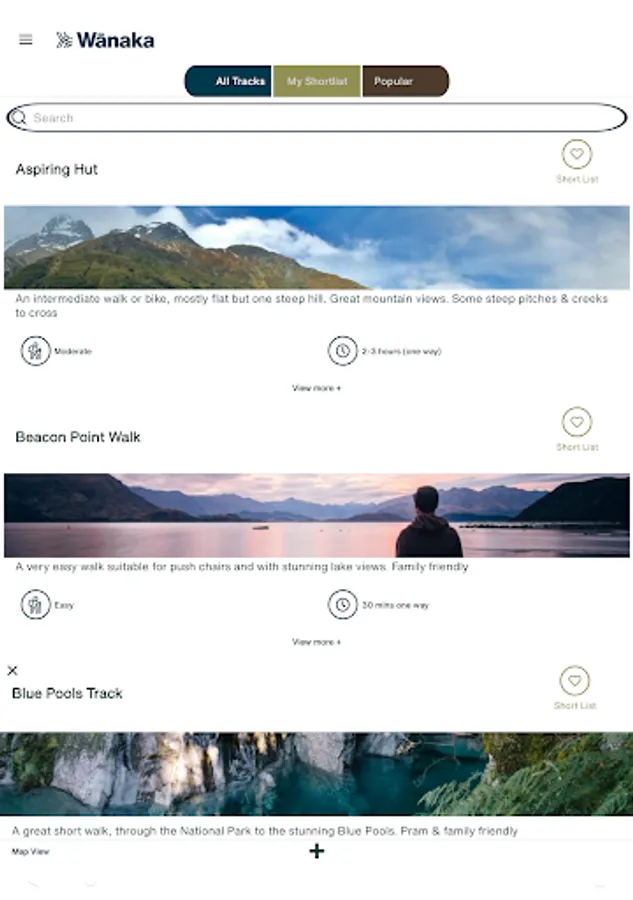
Task: Select the All Tracks tab
Action: tap(228, 81)
